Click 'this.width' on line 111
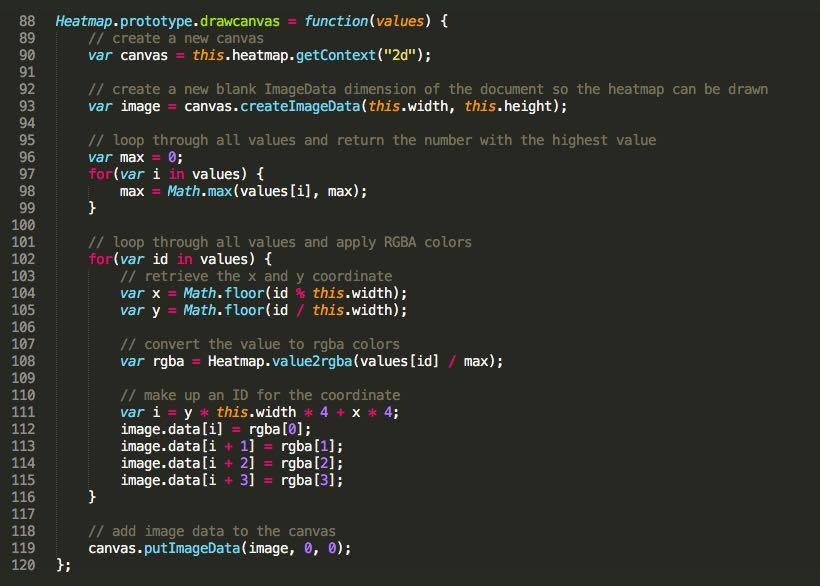 click(x=256, y=412)
